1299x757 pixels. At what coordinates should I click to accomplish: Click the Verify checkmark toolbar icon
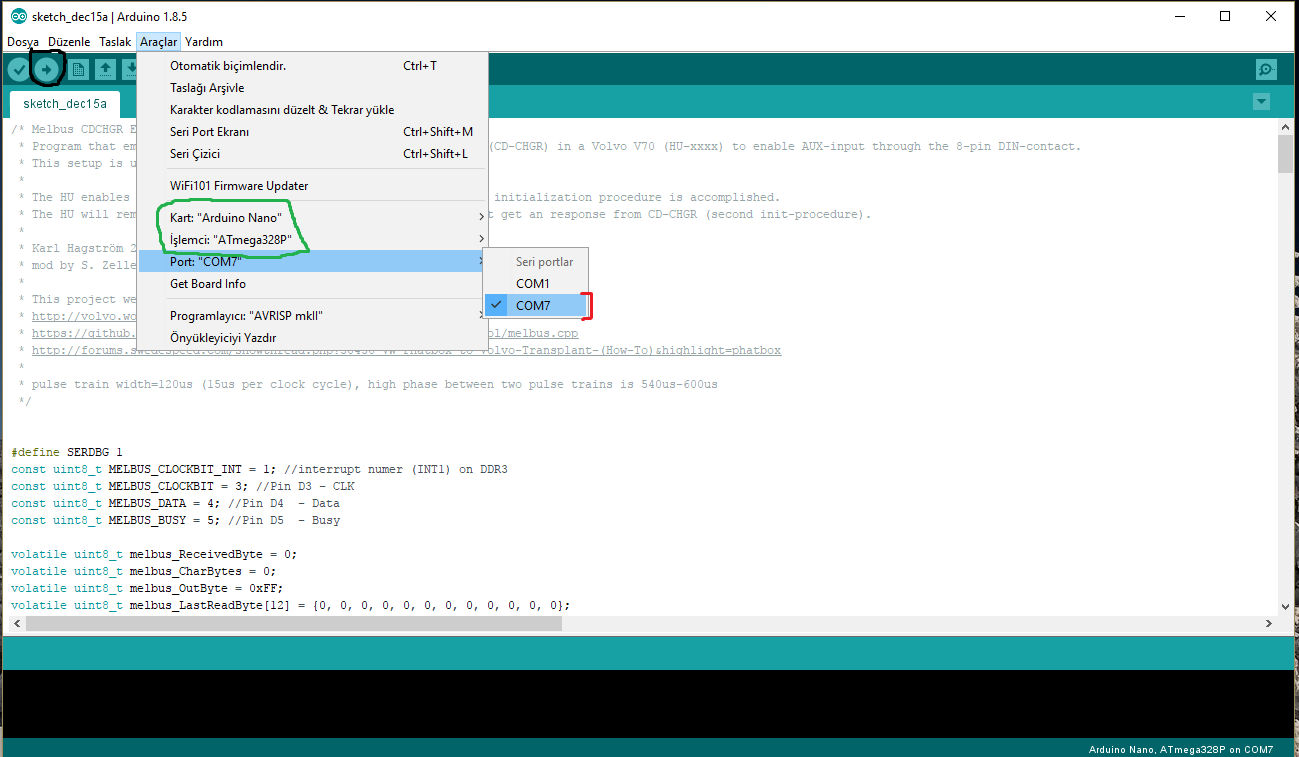click(x=18, y=69)
